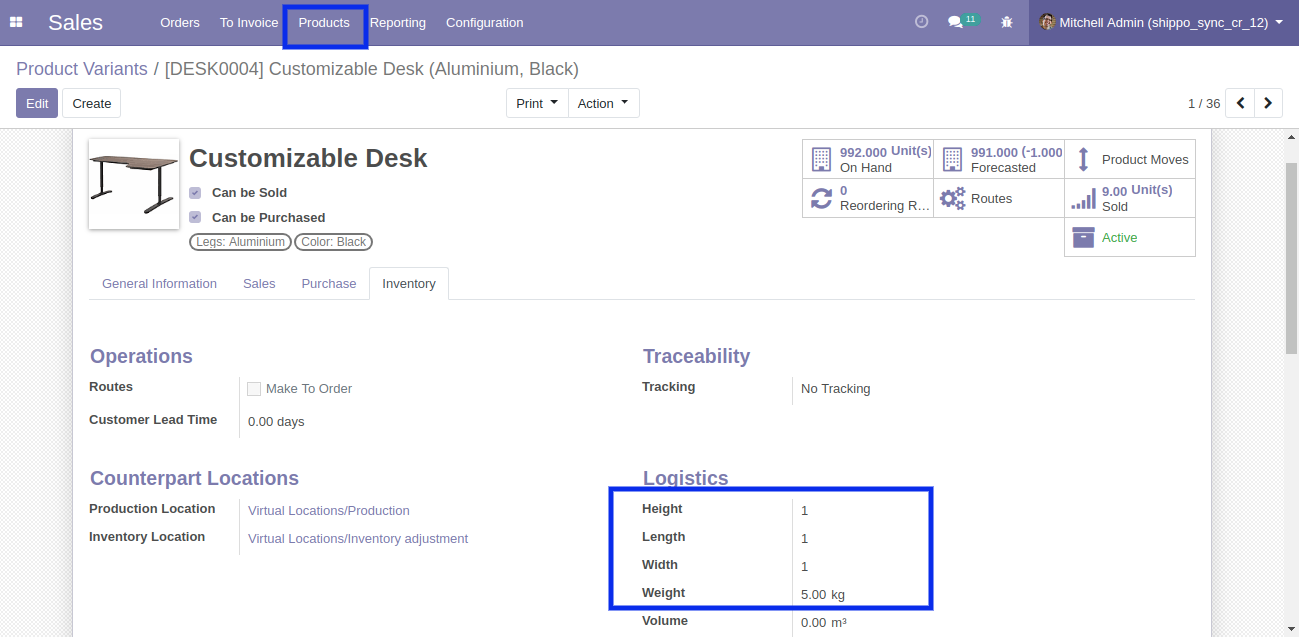Open the apps grid menu icon
This screenshot has height=637, width=1299.
(16, 22)
